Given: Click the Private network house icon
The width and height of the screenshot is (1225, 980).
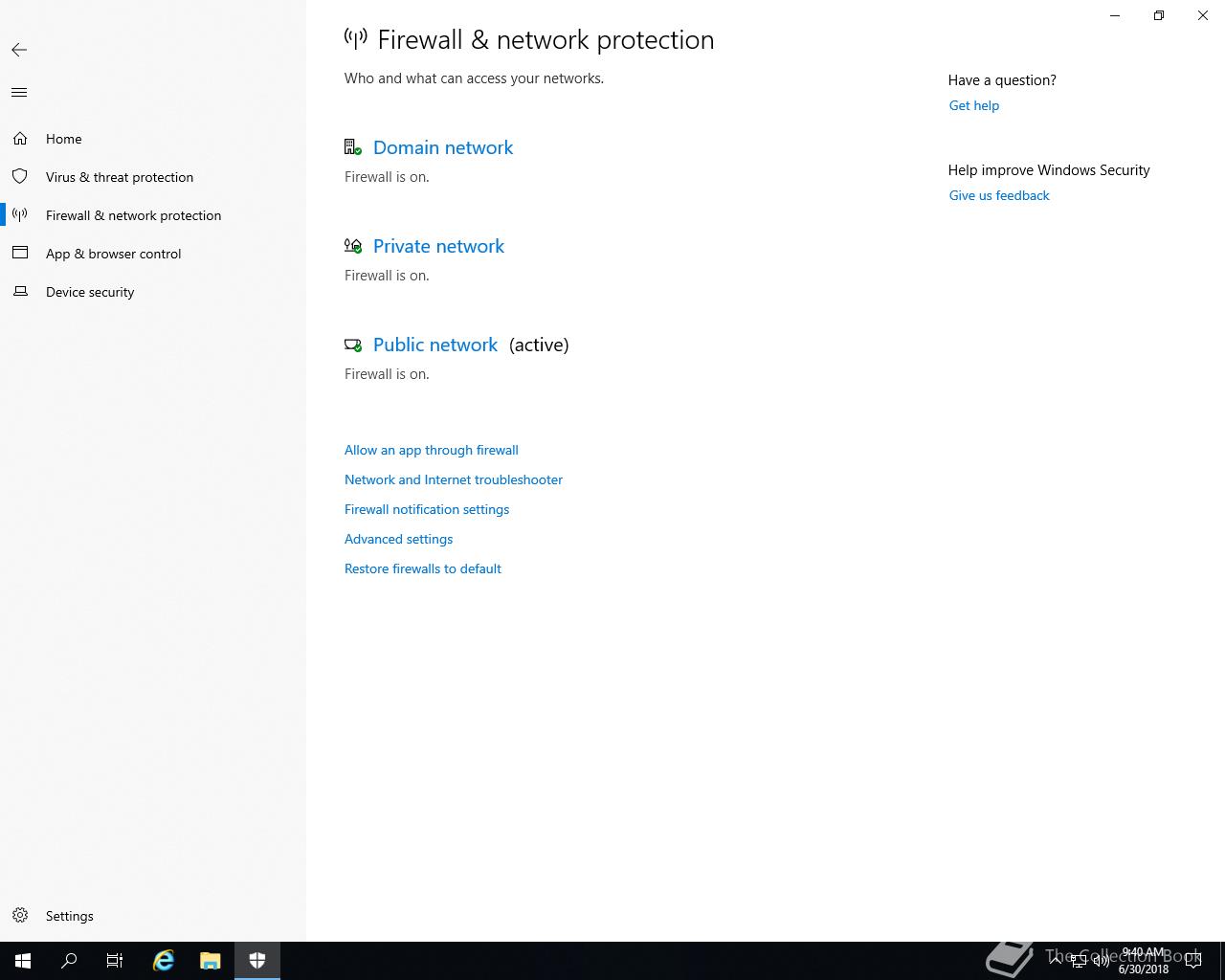Looking at the screenshot, I should click(353, 246).
